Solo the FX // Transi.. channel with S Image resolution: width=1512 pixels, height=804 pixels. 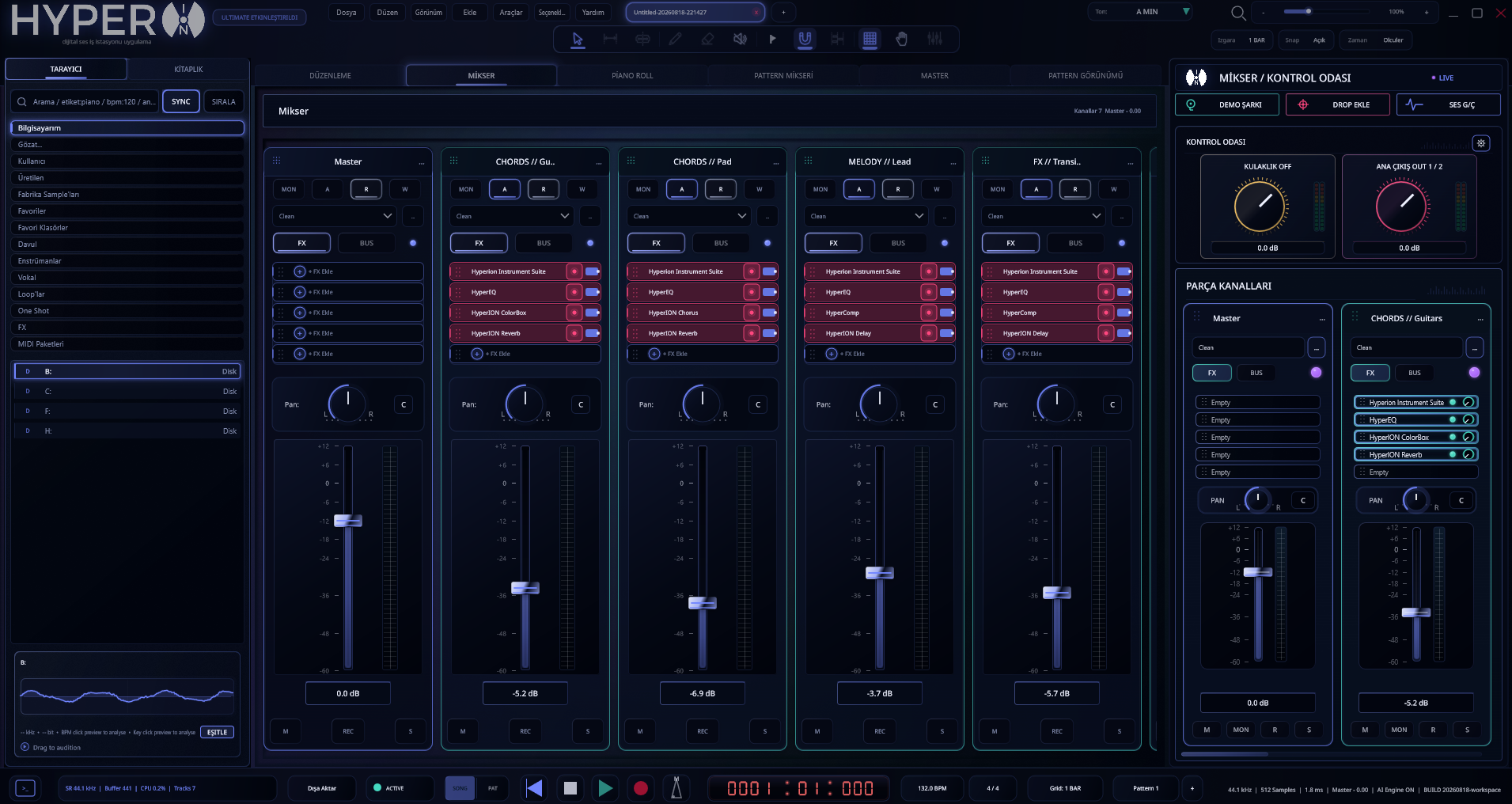[1120, 731]
